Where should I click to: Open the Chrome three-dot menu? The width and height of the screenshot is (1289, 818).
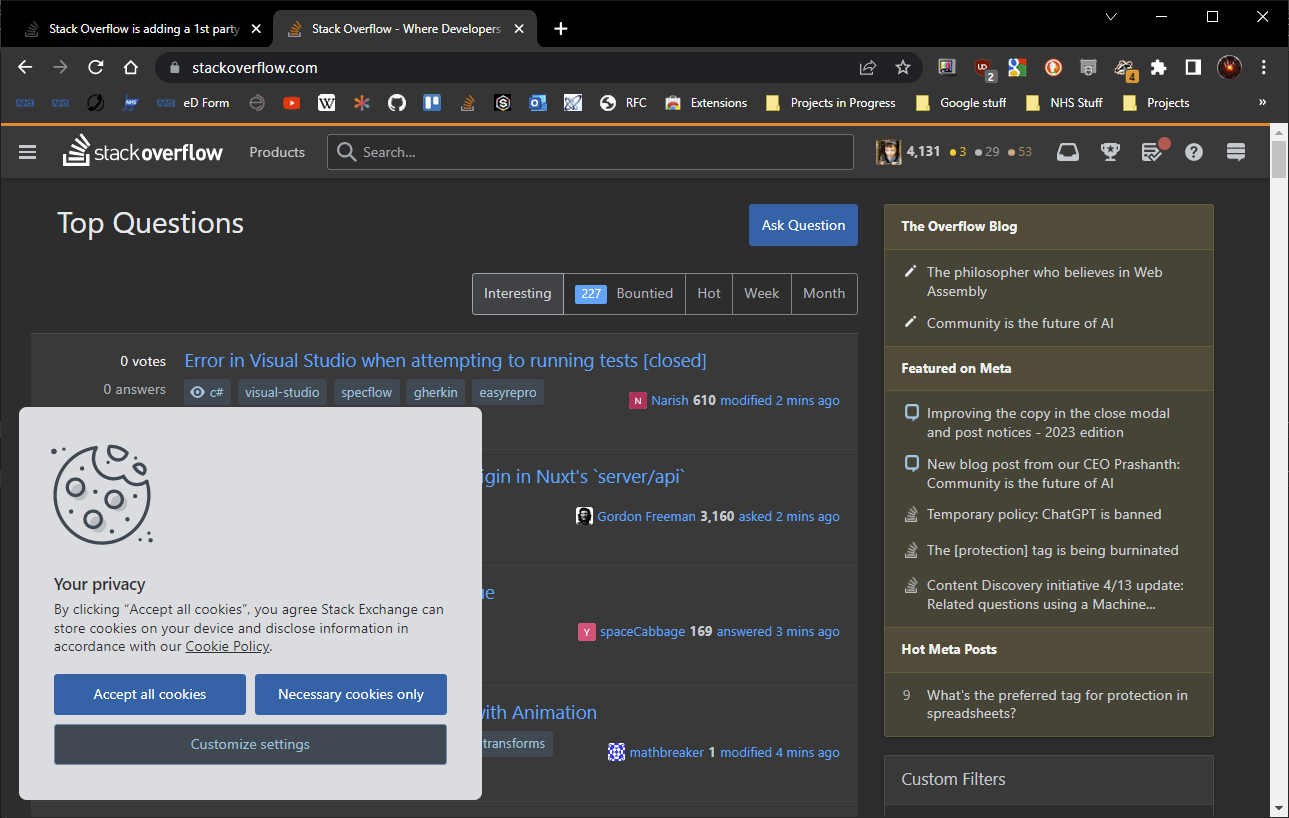coord(1264,67)
